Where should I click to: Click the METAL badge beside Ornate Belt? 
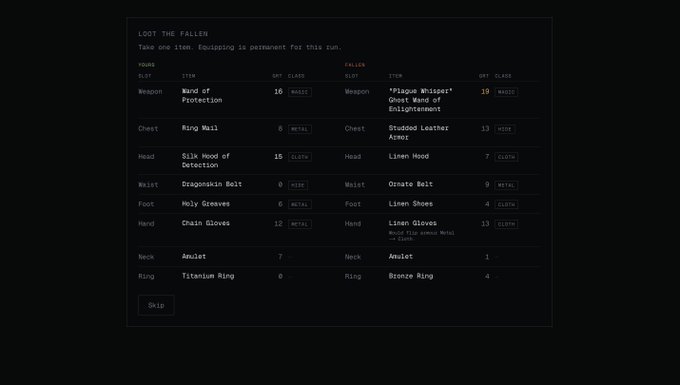(506, 185)
